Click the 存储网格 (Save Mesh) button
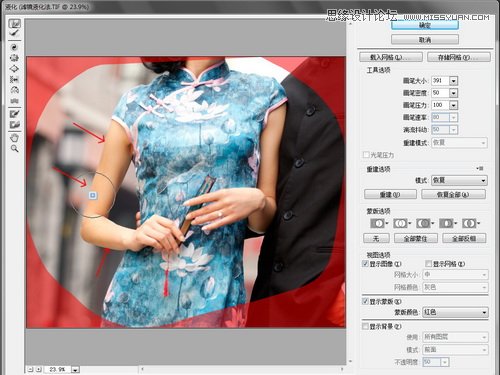 click(459, 57)
